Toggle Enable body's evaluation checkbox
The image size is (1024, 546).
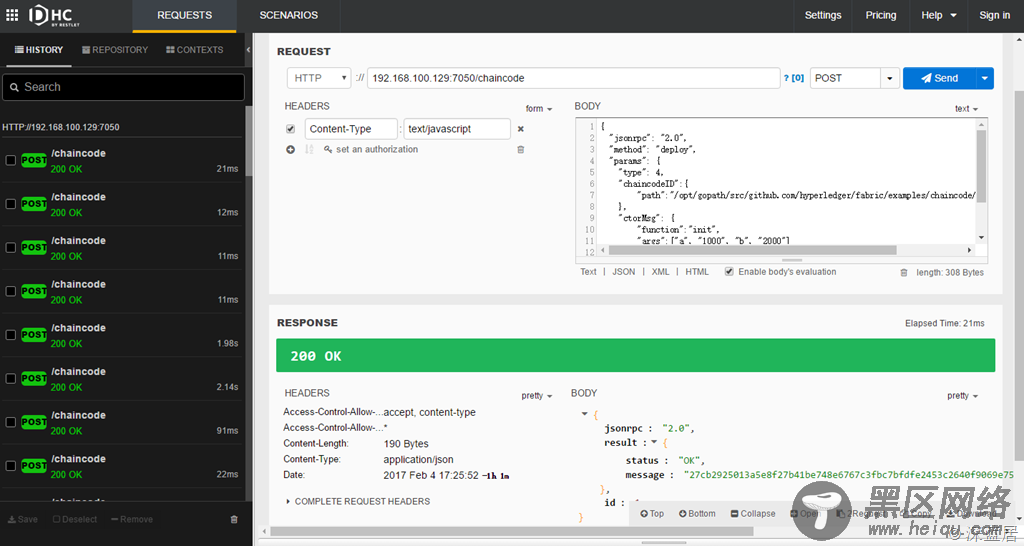coord(729,272)
